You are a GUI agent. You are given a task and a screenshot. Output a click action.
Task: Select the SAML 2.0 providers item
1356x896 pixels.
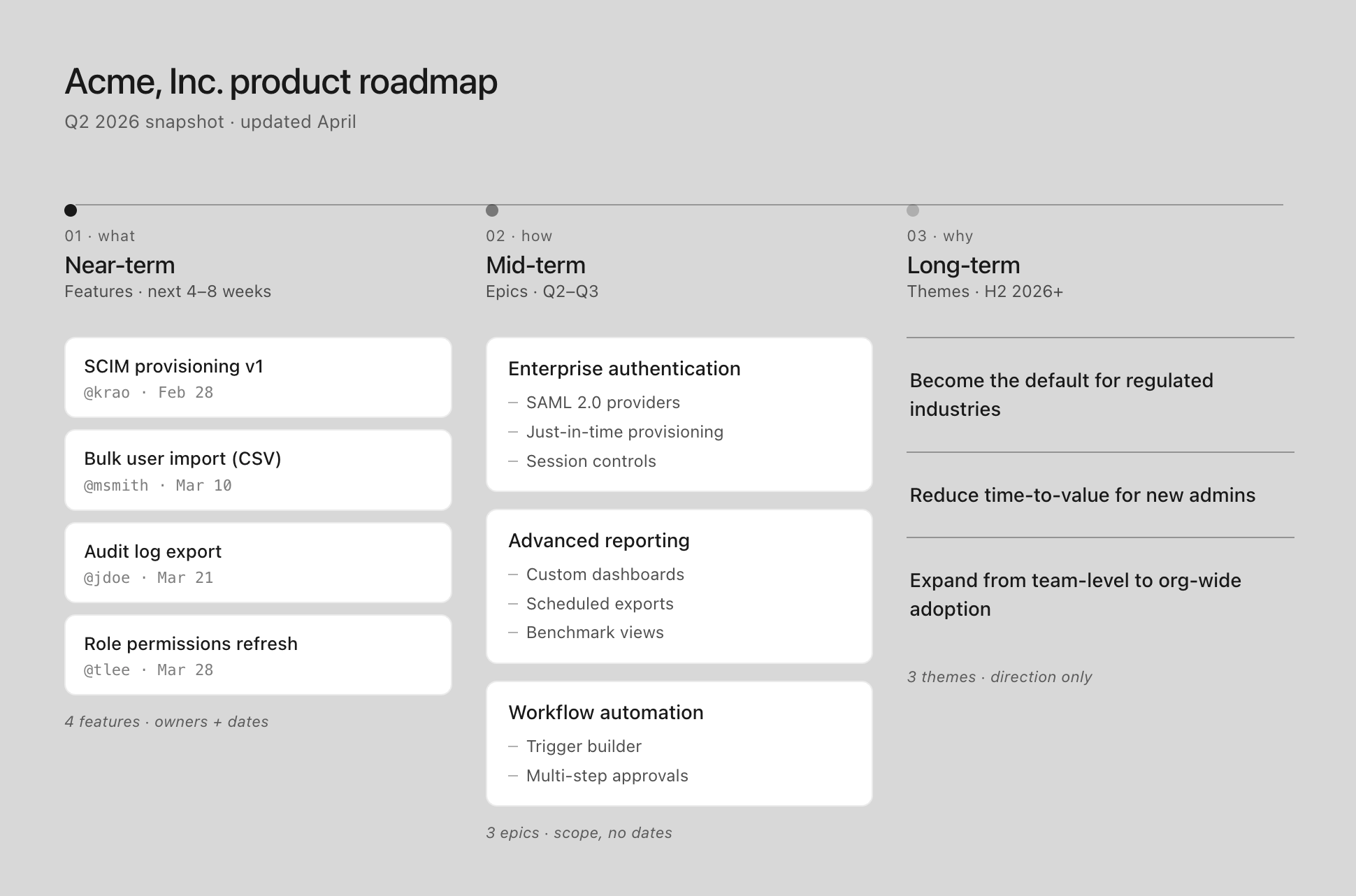pyautogui.click(x=603, y=403)
